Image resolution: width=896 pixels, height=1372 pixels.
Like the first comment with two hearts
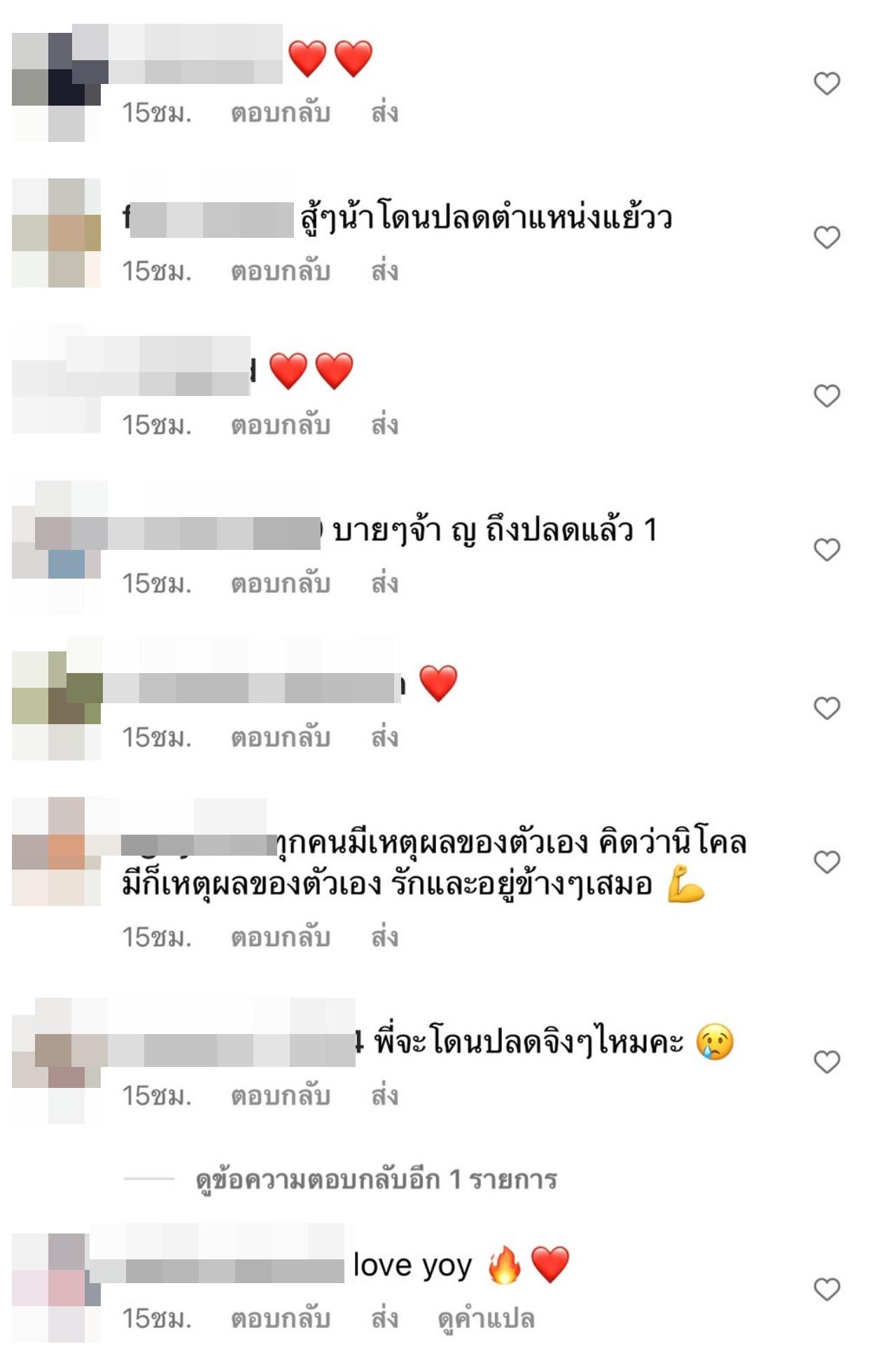[x=827, y=83]
